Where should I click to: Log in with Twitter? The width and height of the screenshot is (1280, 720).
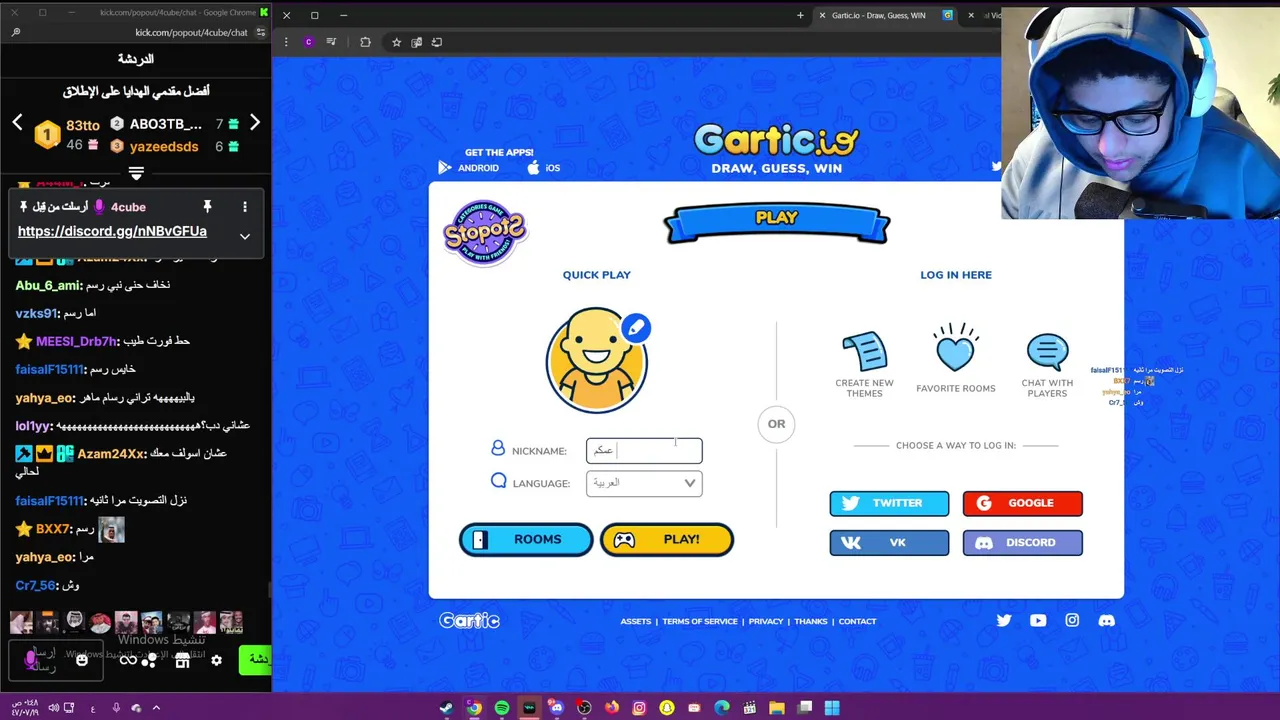889,503
